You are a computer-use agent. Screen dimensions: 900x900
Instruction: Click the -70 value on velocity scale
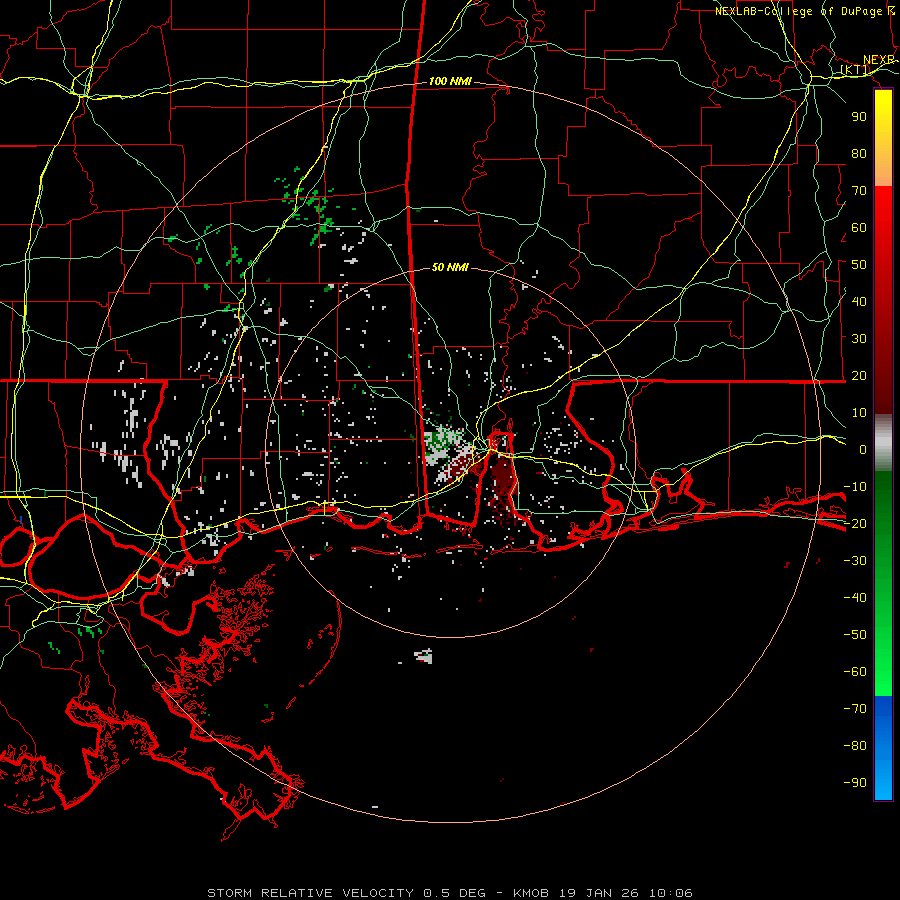pyautogui.click(x=855, y=709)
